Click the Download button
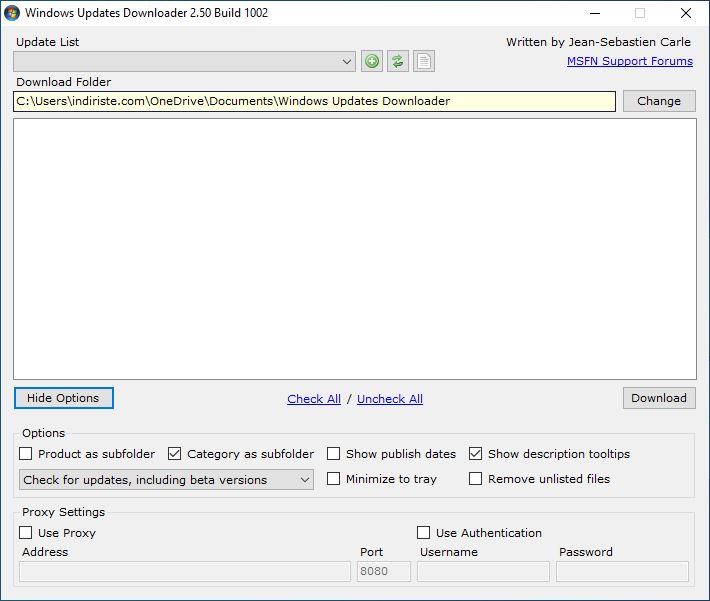The height and width of the screenshot is (601, 710). tap(659, 398)
